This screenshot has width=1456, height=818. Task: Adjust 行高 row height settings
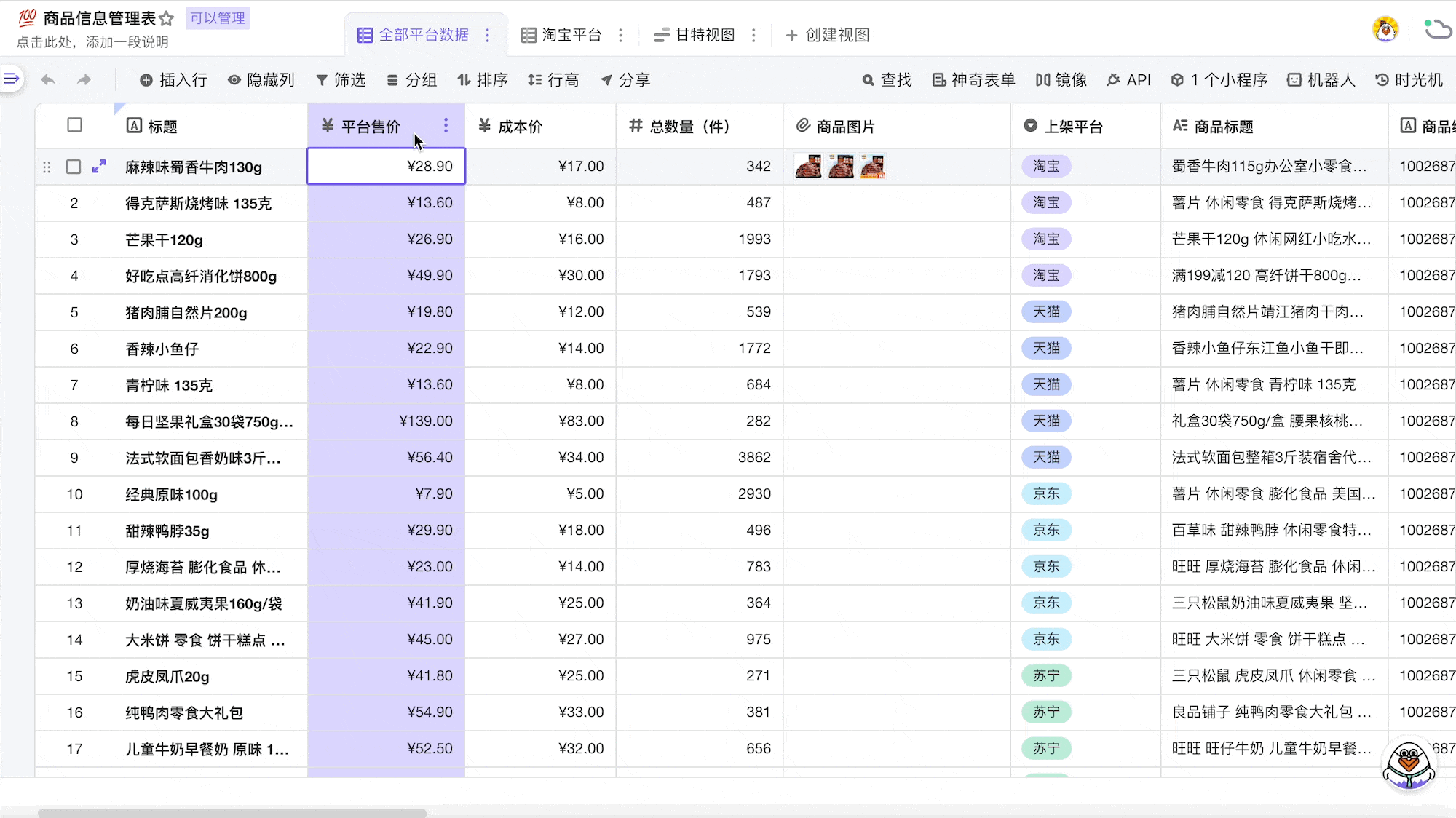coord(553,80)
